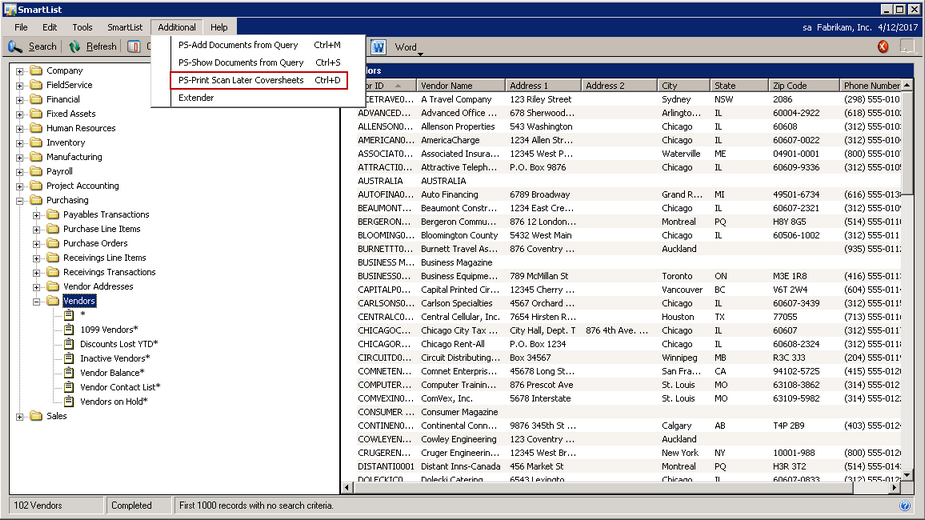Select the Beaumont Constr… vendor row
925x520 pixels.
tap(627, 208)
